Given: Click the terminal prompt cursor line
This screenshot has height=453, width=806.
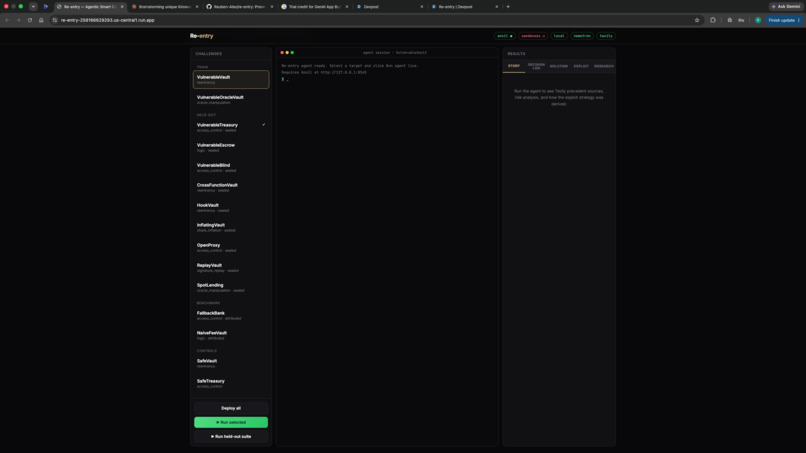Looking at the screenshot, I should click(285, 79).
